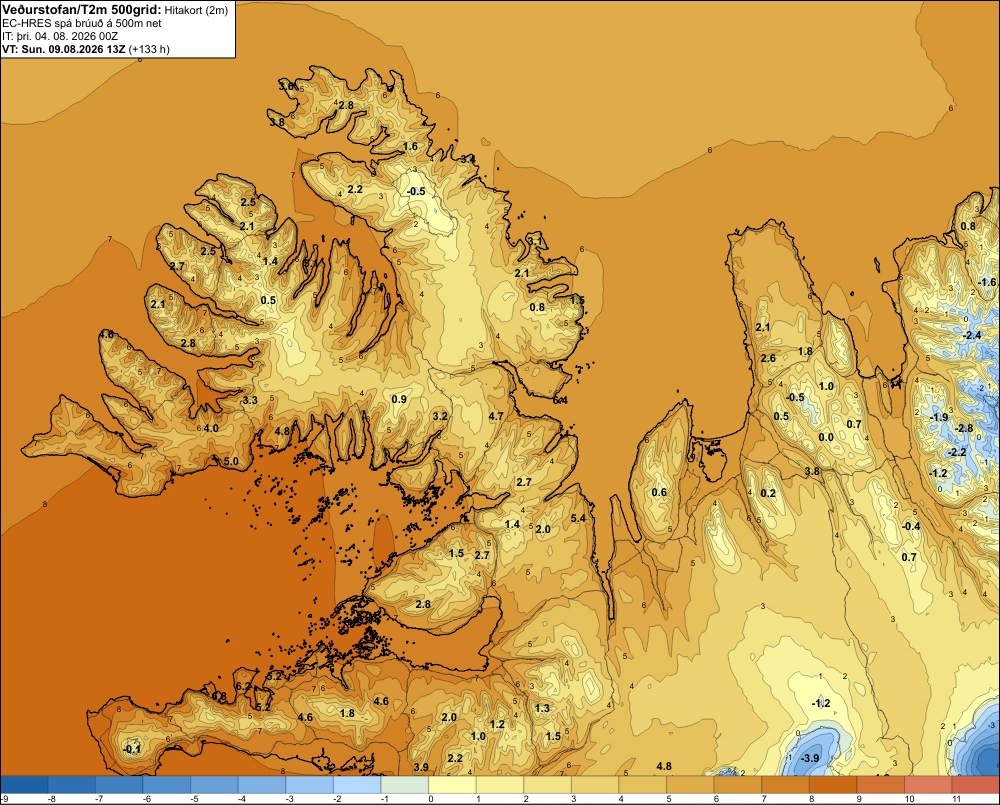1000x805 pixels.
Task: Click the '6.4' temperature value on map
Action: click(x=560, y=400)
